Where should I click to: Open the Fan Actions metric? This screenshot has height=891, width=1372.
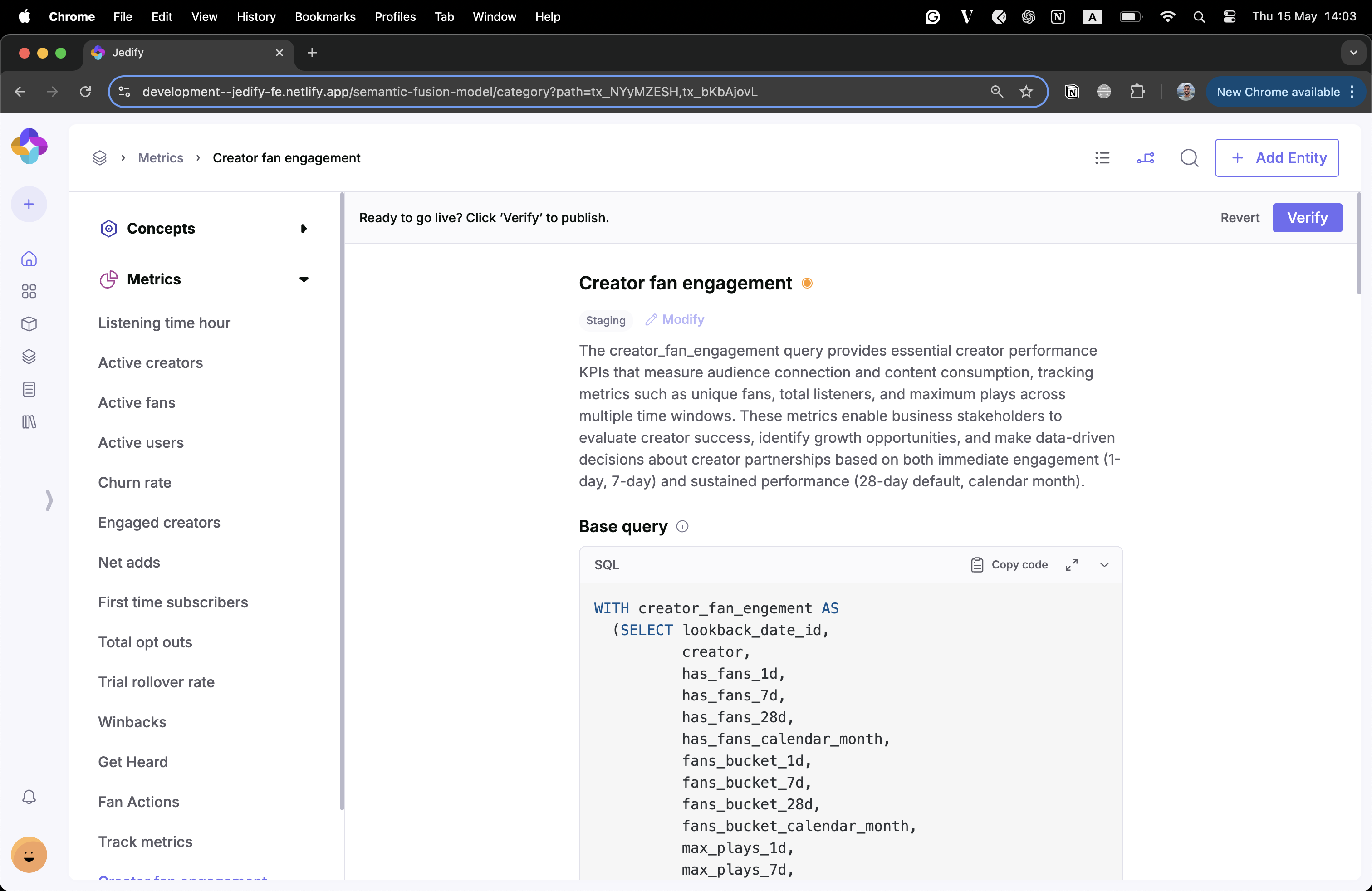[138, 802]
